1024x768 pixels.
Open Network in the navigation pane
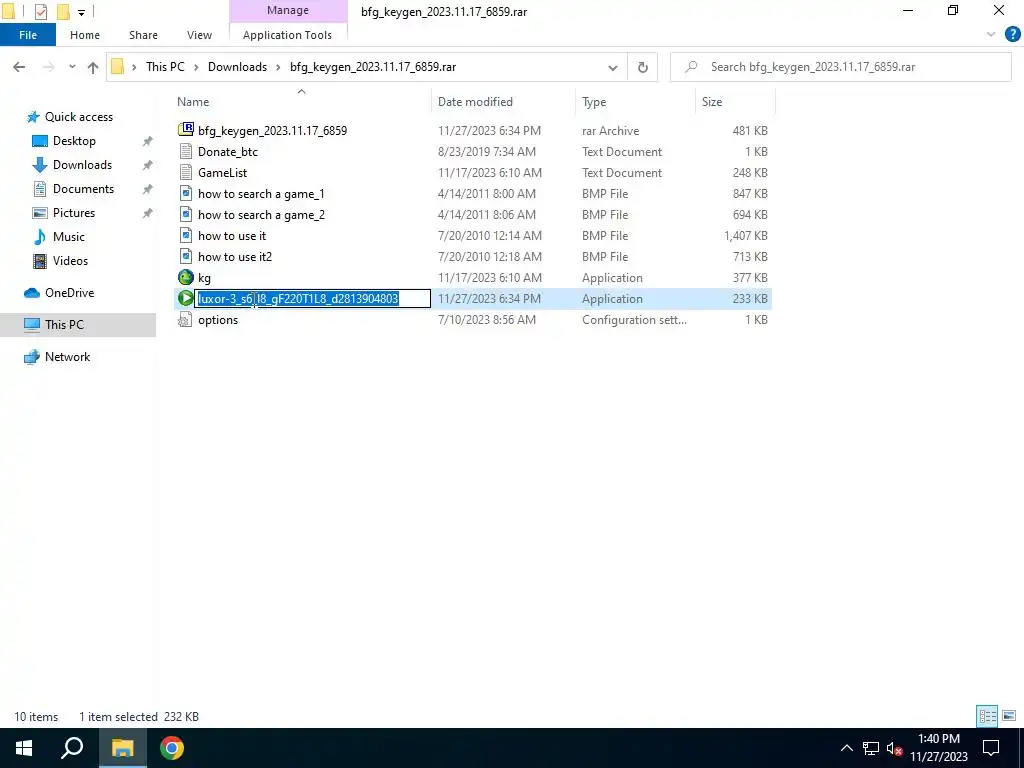tap(67, 357)
